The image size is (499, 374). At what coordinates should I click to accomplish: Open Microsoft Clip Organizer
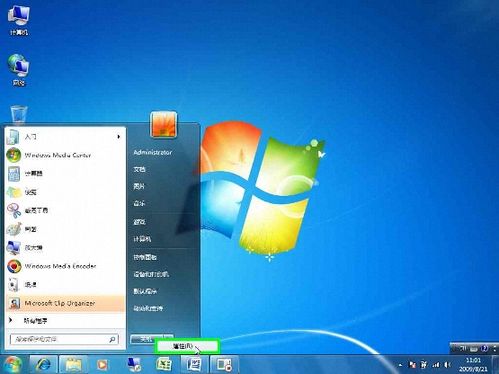pos(65,303)
